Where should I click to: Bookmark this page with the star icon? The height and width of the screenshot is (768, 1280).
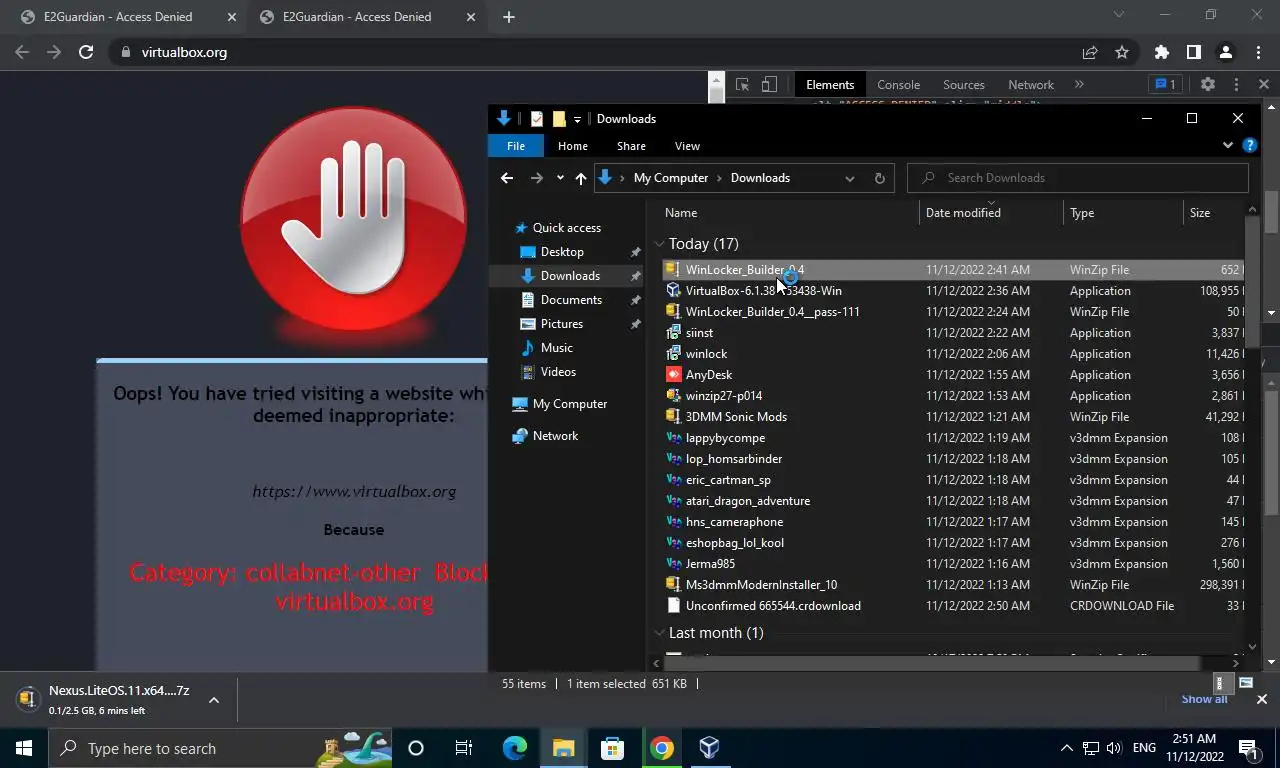pyautogui.click(x=1122, y=52)
